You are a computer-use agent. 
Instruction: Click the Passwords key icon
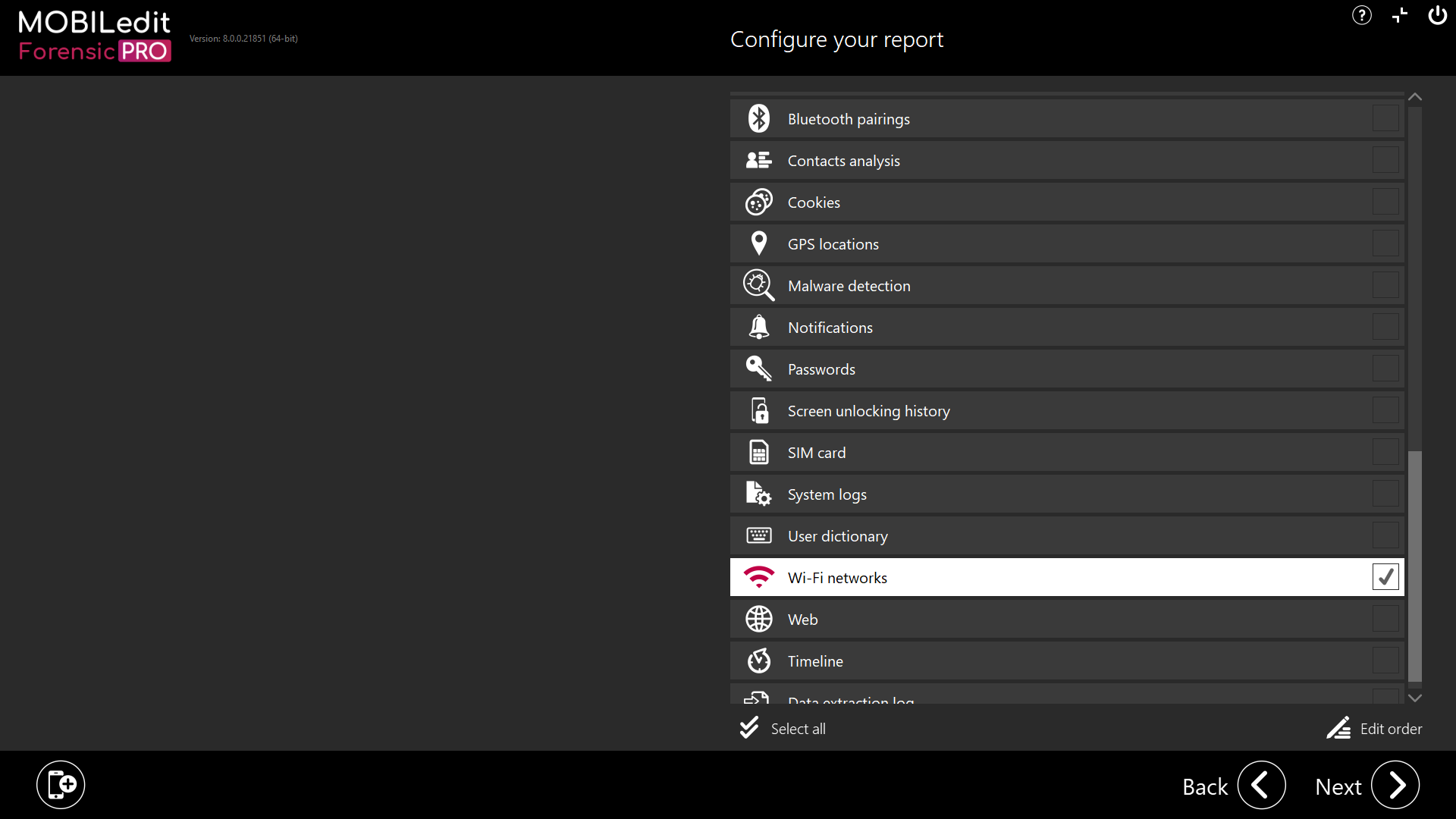758,369
